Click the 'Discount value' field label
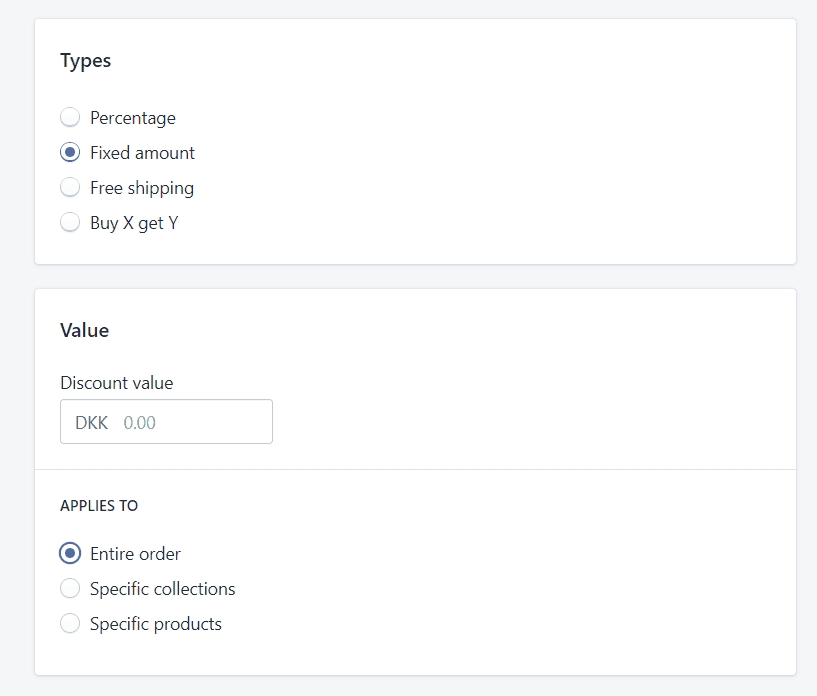 coord(117,383)
